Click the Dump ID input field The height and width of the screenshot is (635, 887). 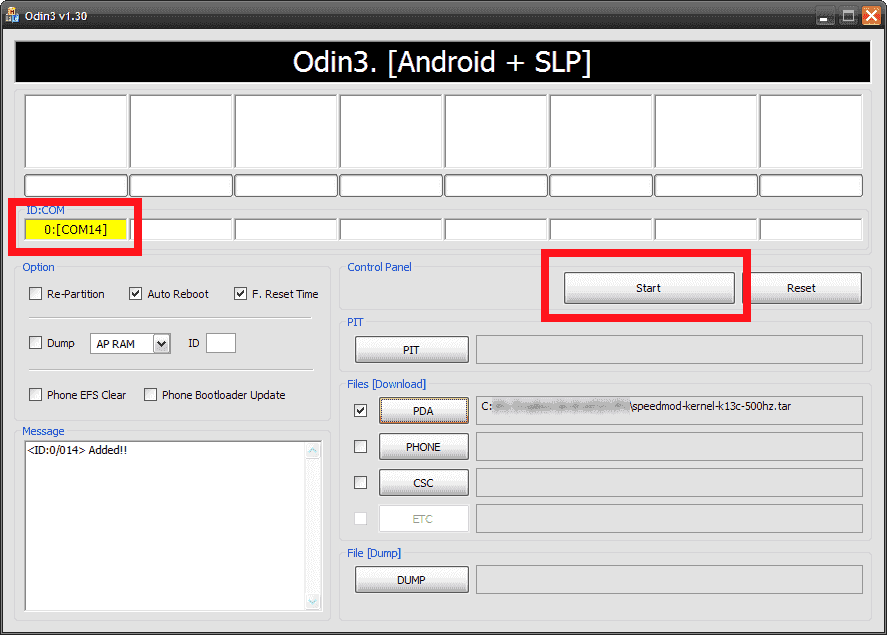[221, 343]
